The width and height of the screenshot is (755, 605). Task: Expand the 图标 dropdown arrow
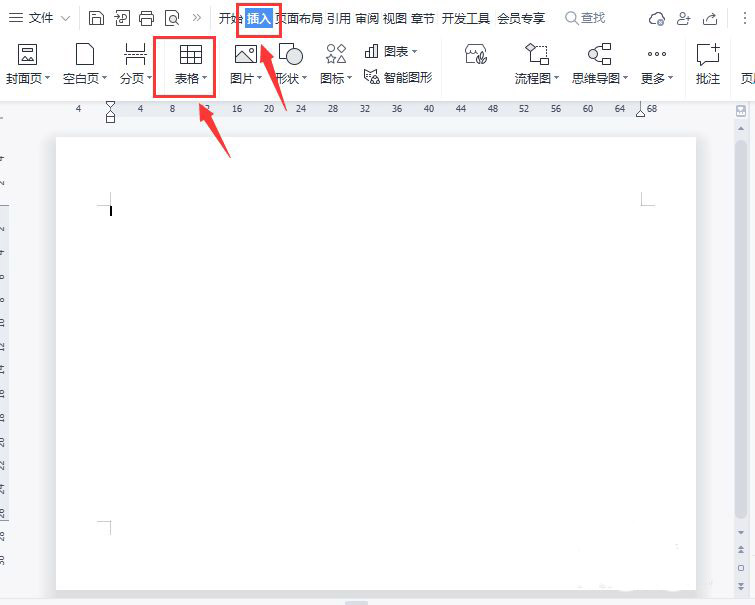pos(350,78)
